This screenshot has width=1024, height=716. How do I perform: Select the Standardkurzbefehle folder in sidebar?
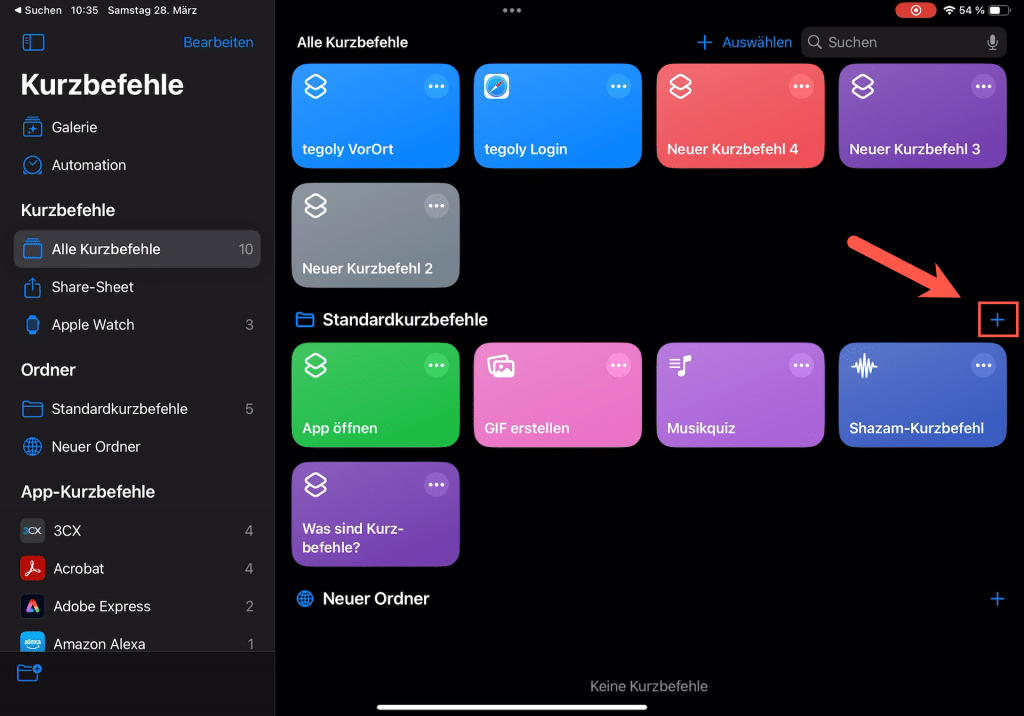[x=119, y=409]
